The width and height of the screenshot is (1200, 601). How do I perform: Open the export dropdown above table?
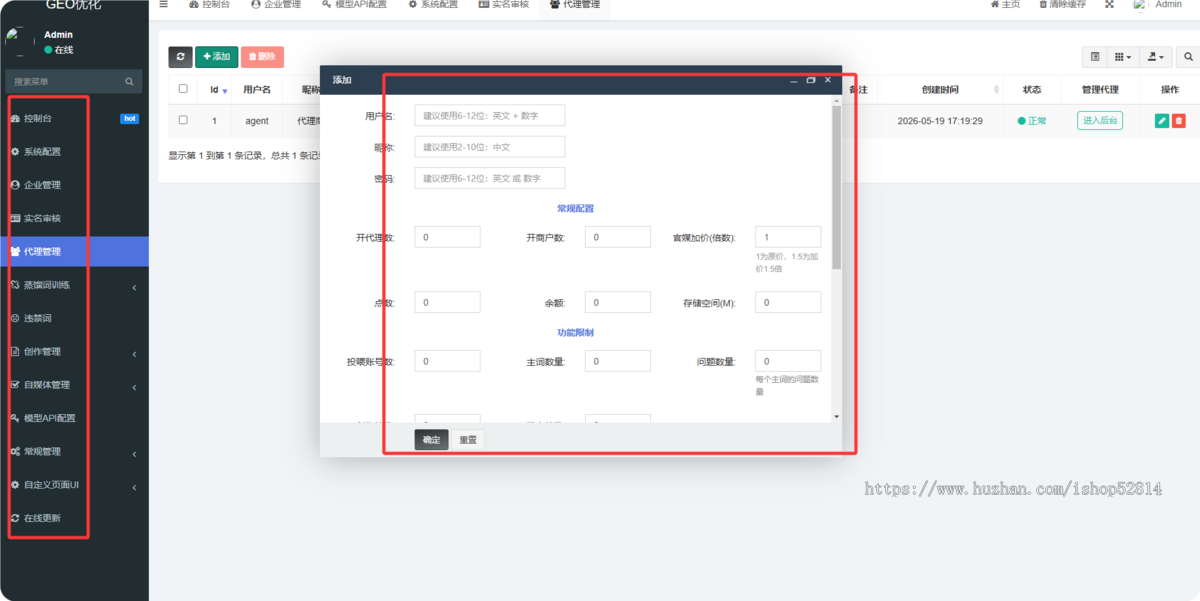[1155, 57]
